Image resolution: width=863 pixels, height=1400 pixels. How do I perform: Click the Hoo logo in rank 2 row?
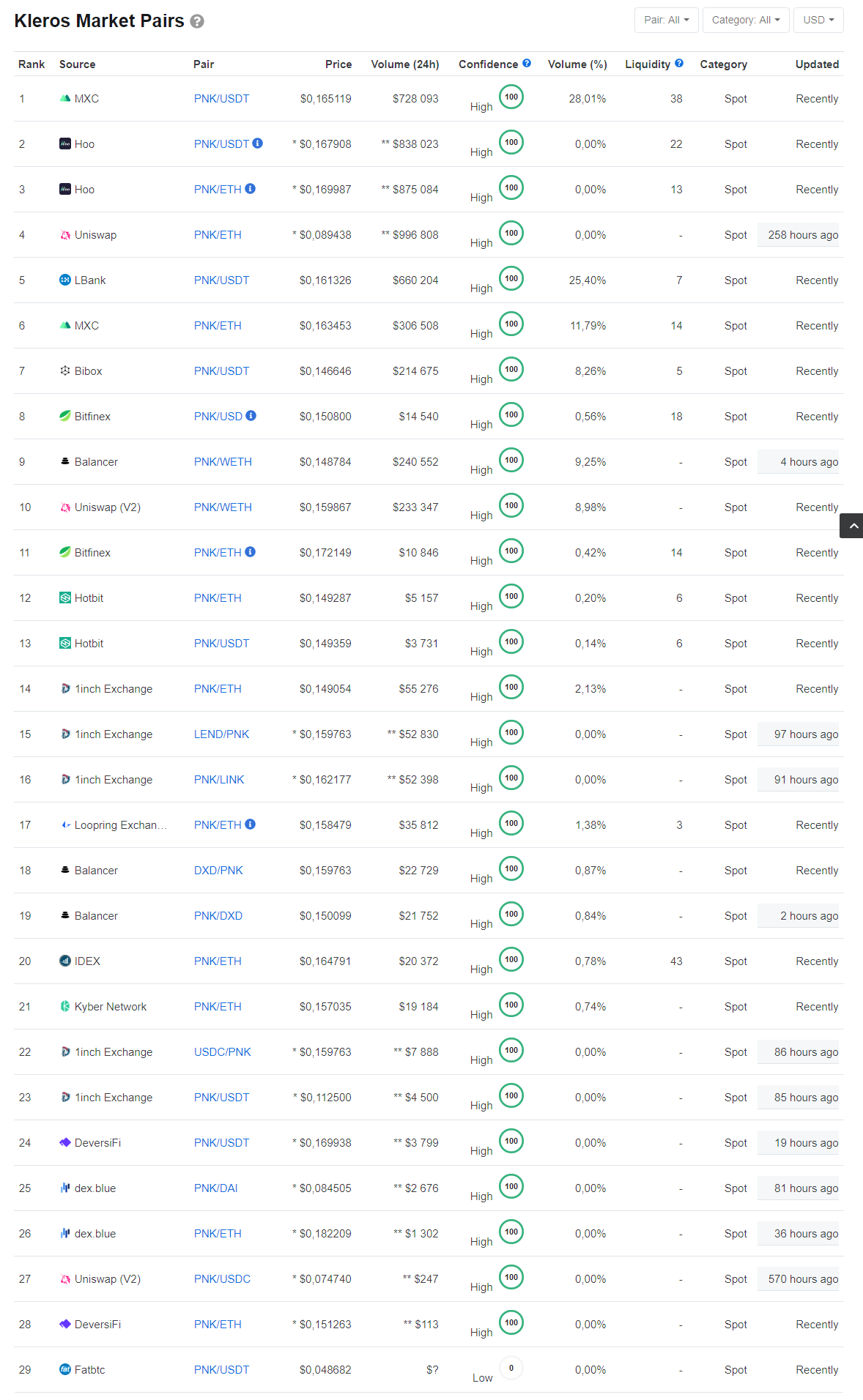tap(65, 144)
